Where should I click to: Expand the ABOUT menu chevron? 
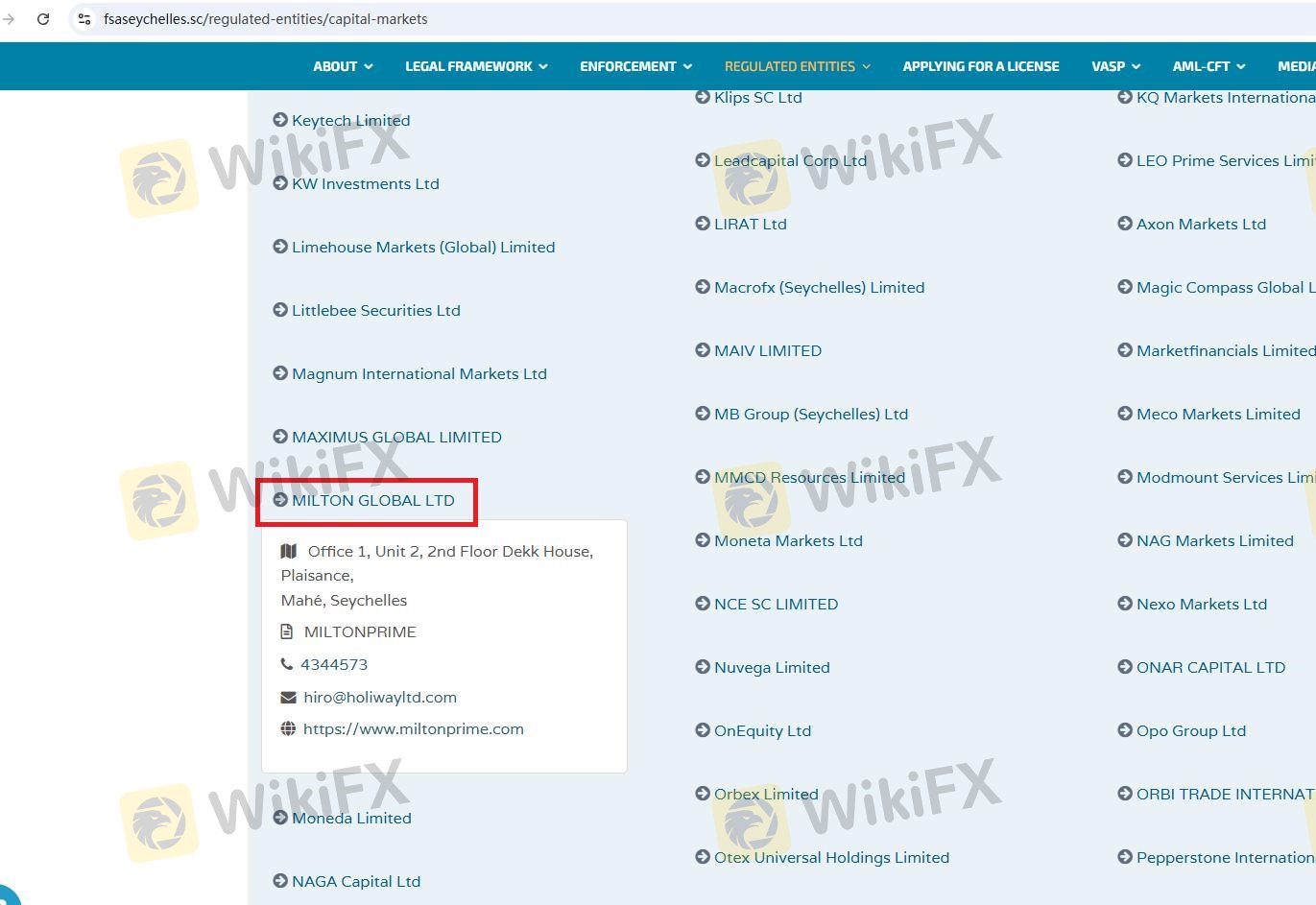[x=369, y=67]
